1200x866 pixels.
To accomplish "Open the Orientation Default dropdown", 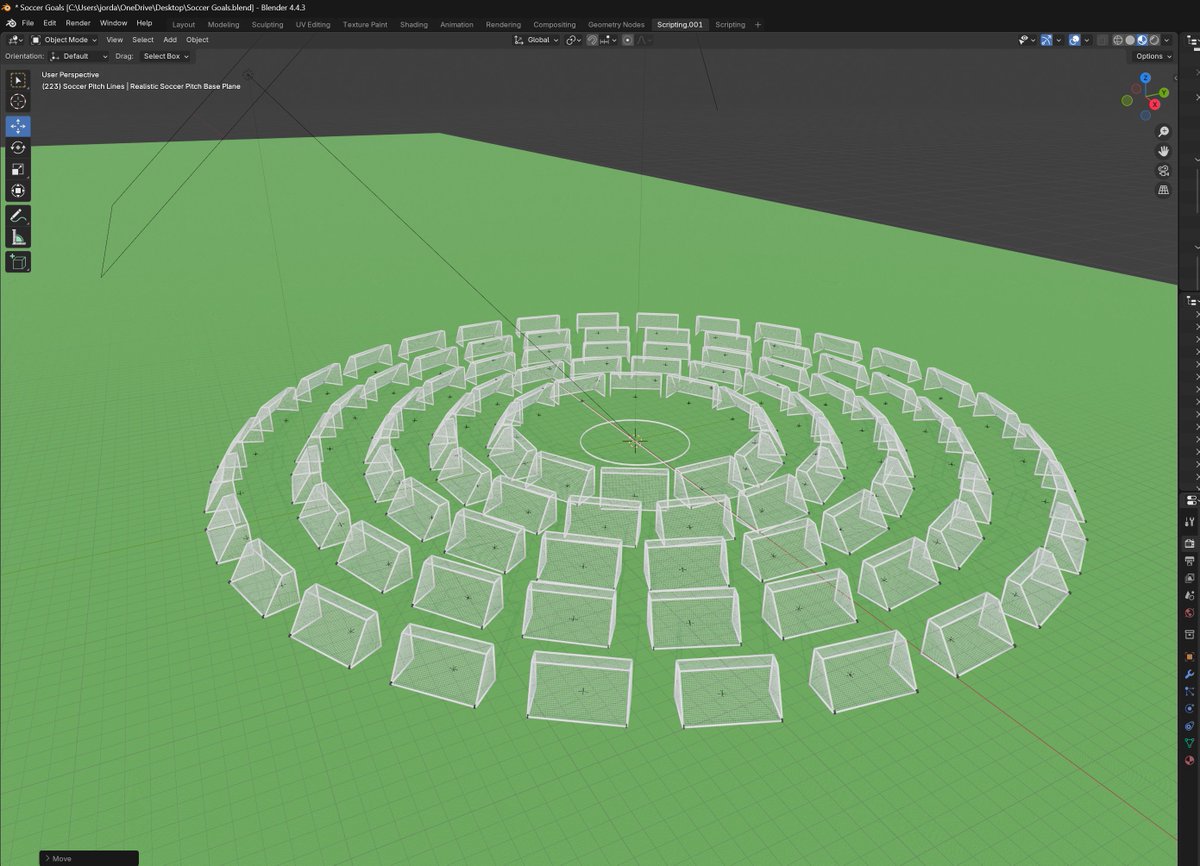I will 77,56.
